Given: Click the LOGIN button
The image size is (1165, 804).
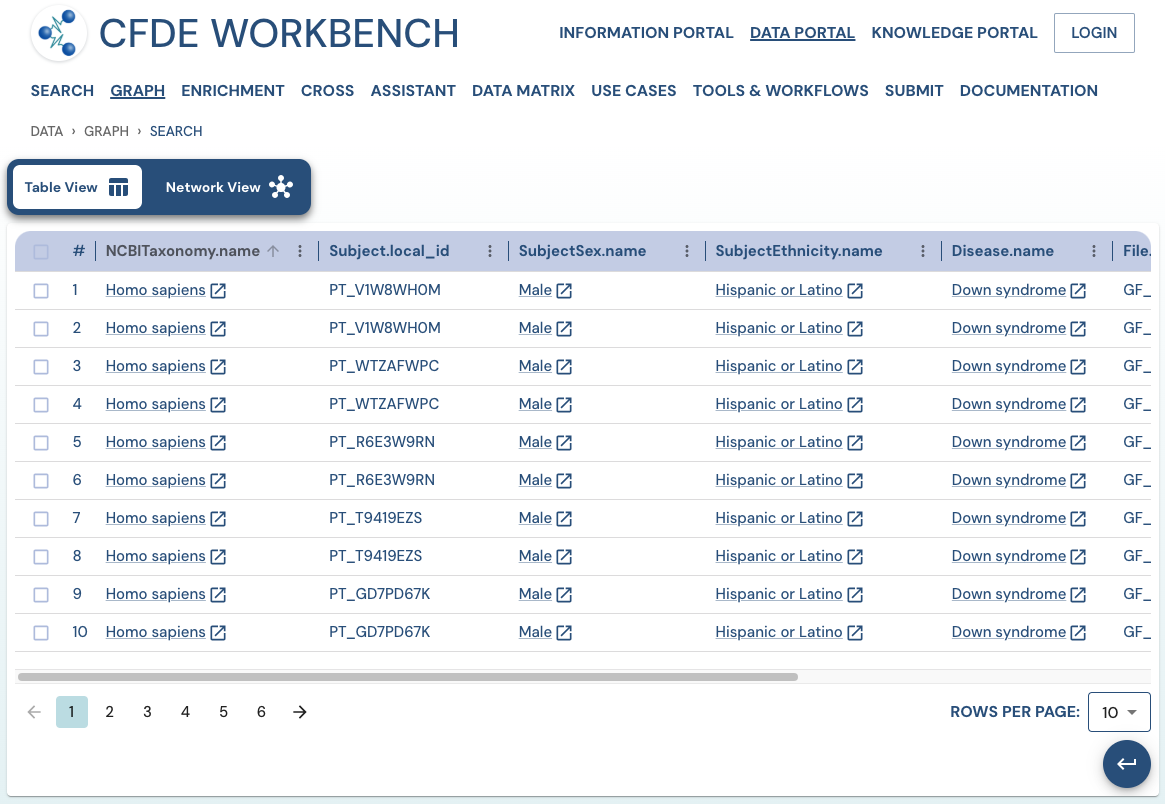Looking at the screenshot, I should coord(1093,32).
